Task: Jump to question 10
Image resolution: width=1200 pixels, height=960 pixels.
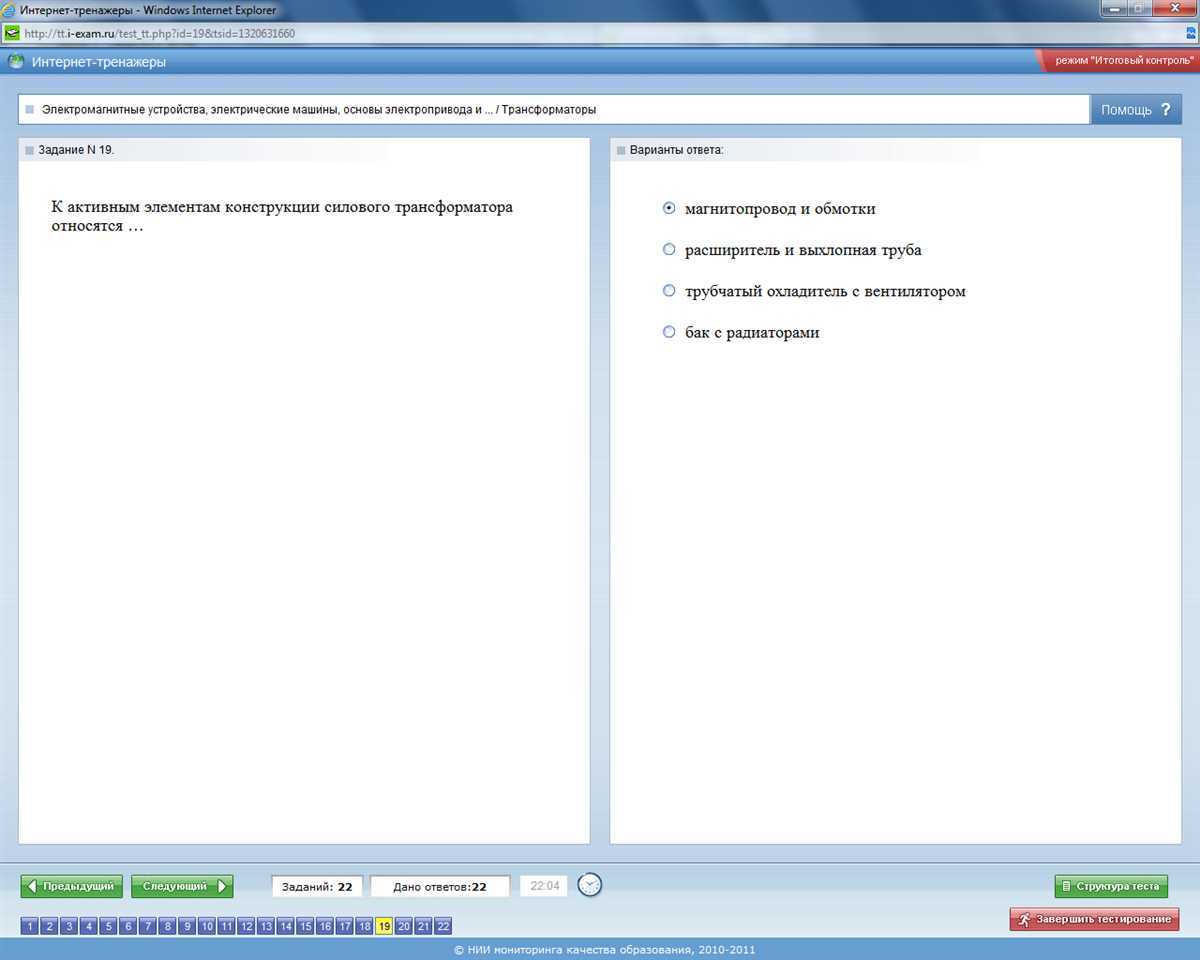Action: coord(207,926)
